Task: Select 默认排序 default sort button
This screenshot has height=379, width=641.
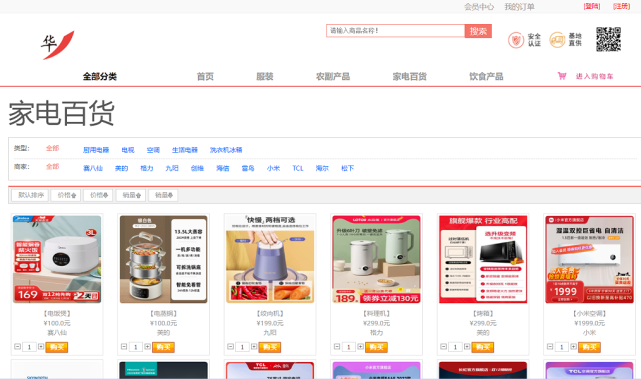Action: pyautogui.click(x=30, y=195)
